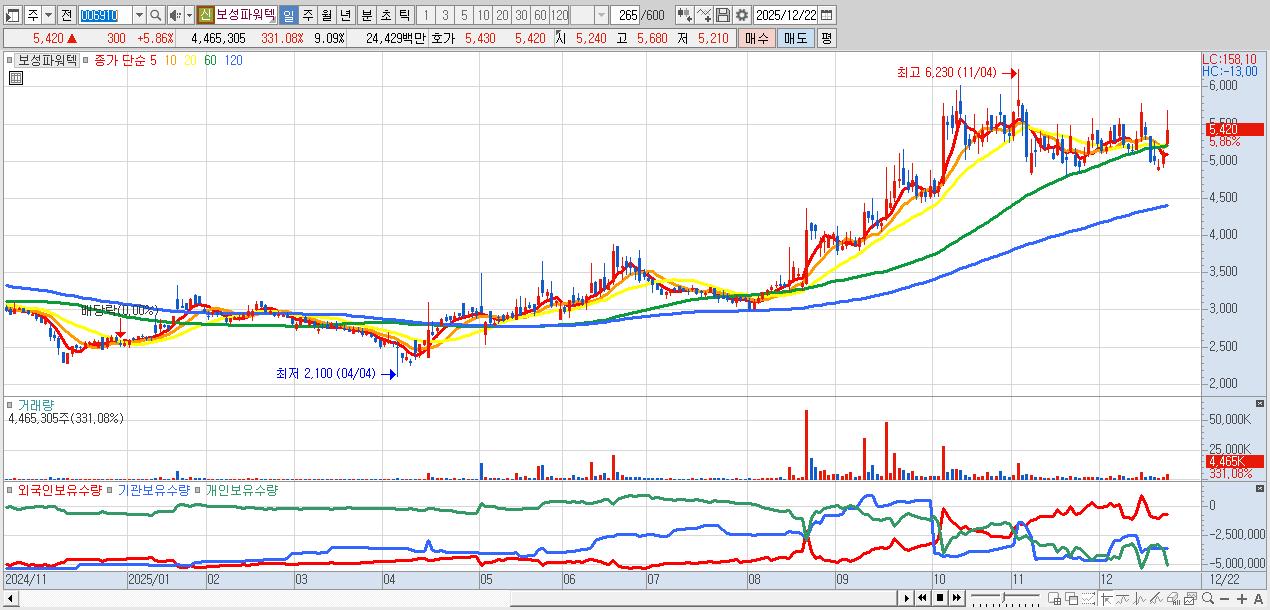Select the second (초) period toggle

(x=386, y=15)
